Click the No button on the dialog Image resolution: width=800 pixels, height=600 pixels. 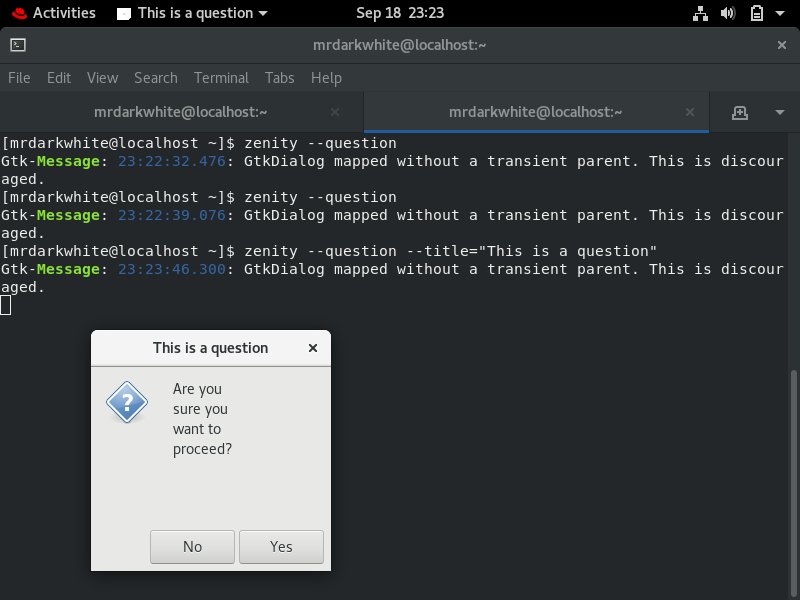[192, 546]
